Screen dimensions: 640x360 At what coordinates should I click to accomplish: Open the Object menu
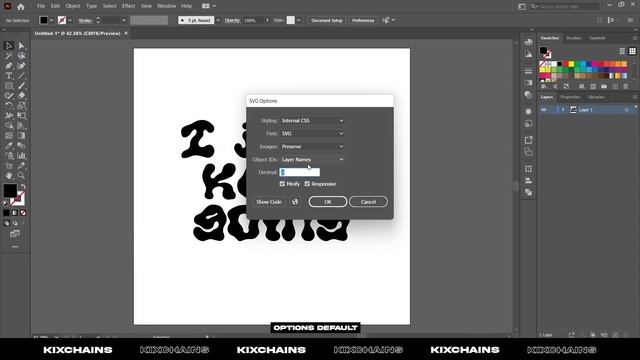(x=73, y=6)
